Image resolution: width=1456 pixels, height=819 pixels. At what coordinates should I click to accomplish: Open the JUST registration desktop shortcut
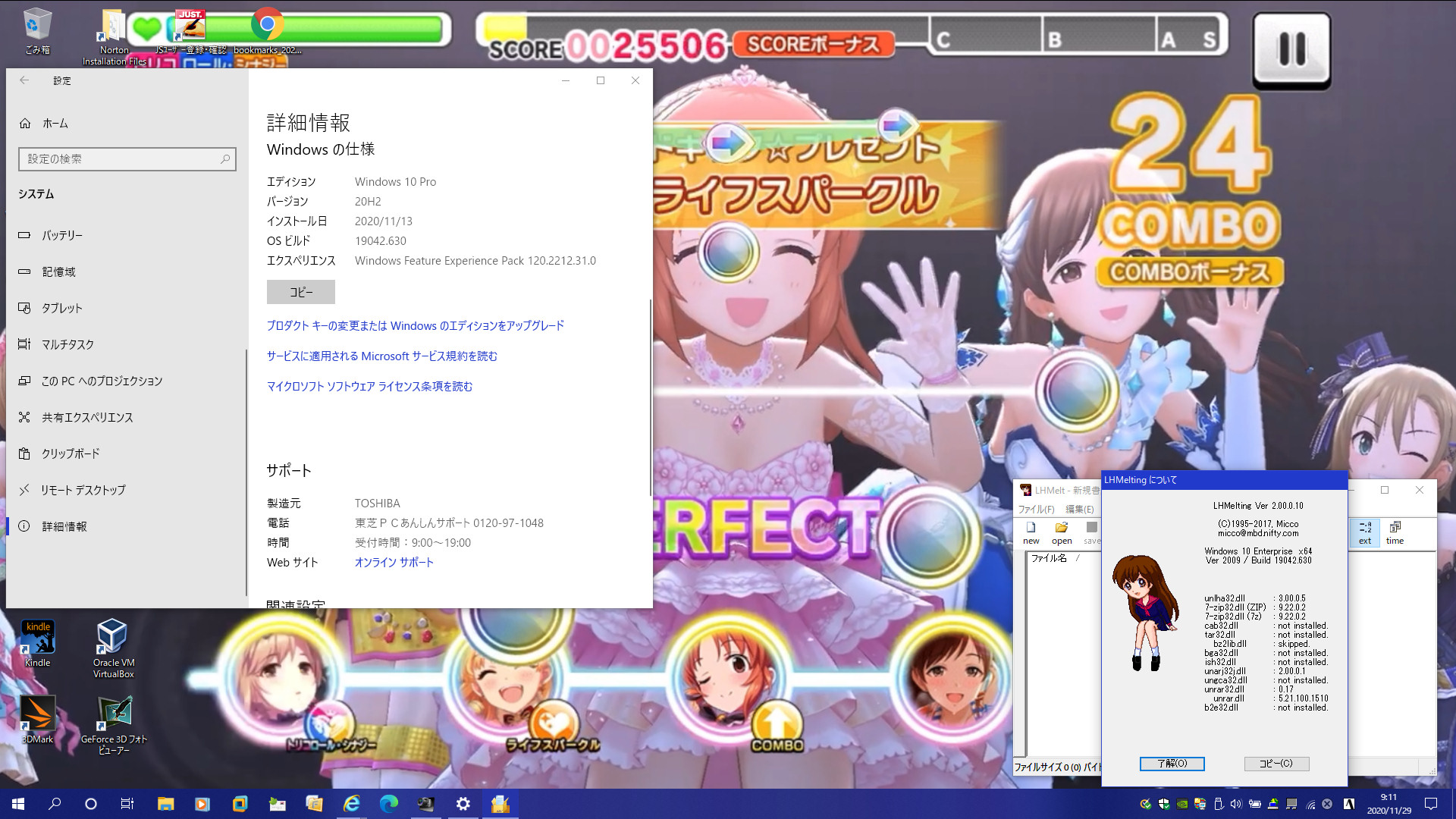(x=190, y=31)
